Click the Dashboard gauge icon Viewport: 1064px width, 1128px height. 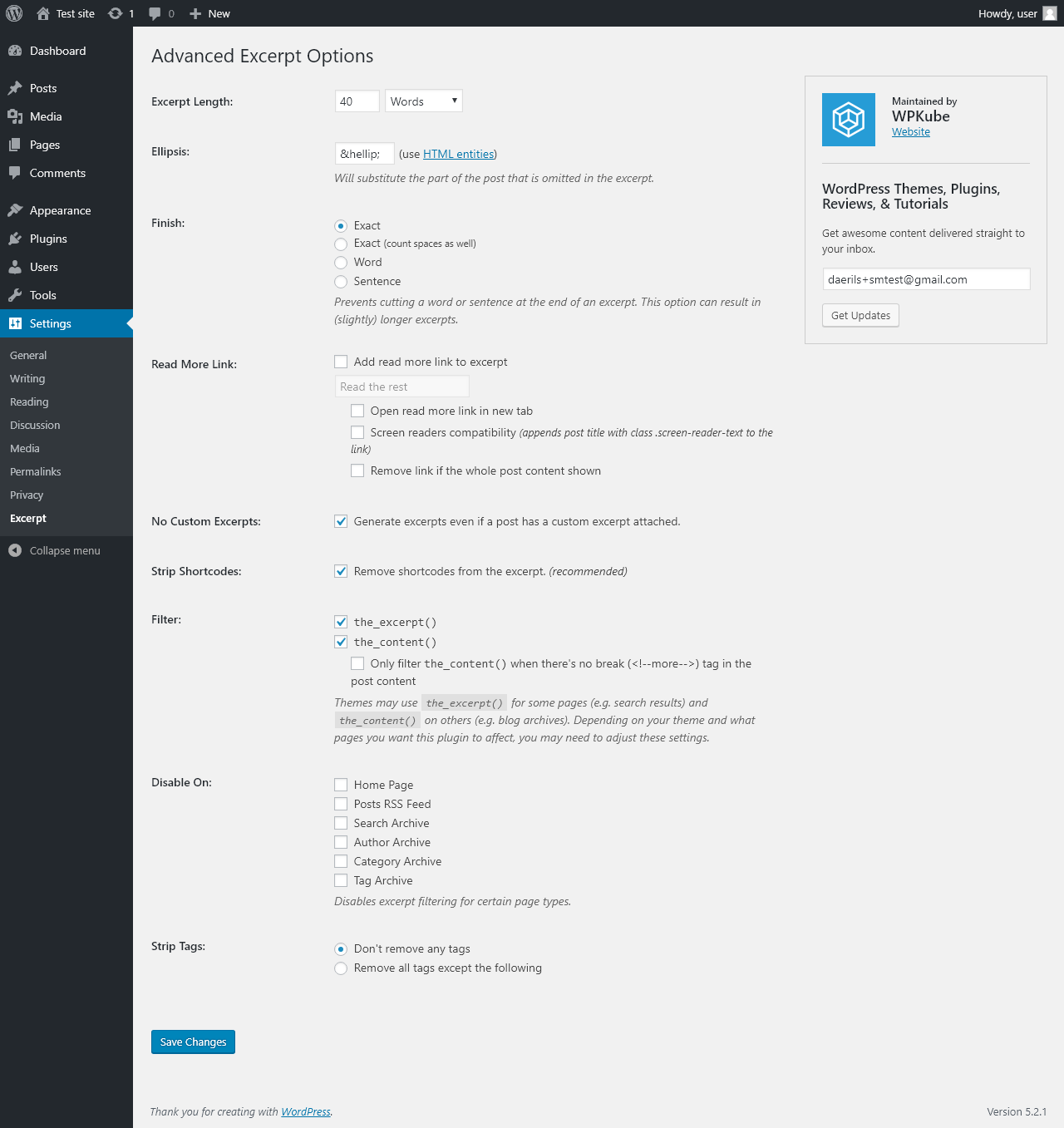click(15, 51)
